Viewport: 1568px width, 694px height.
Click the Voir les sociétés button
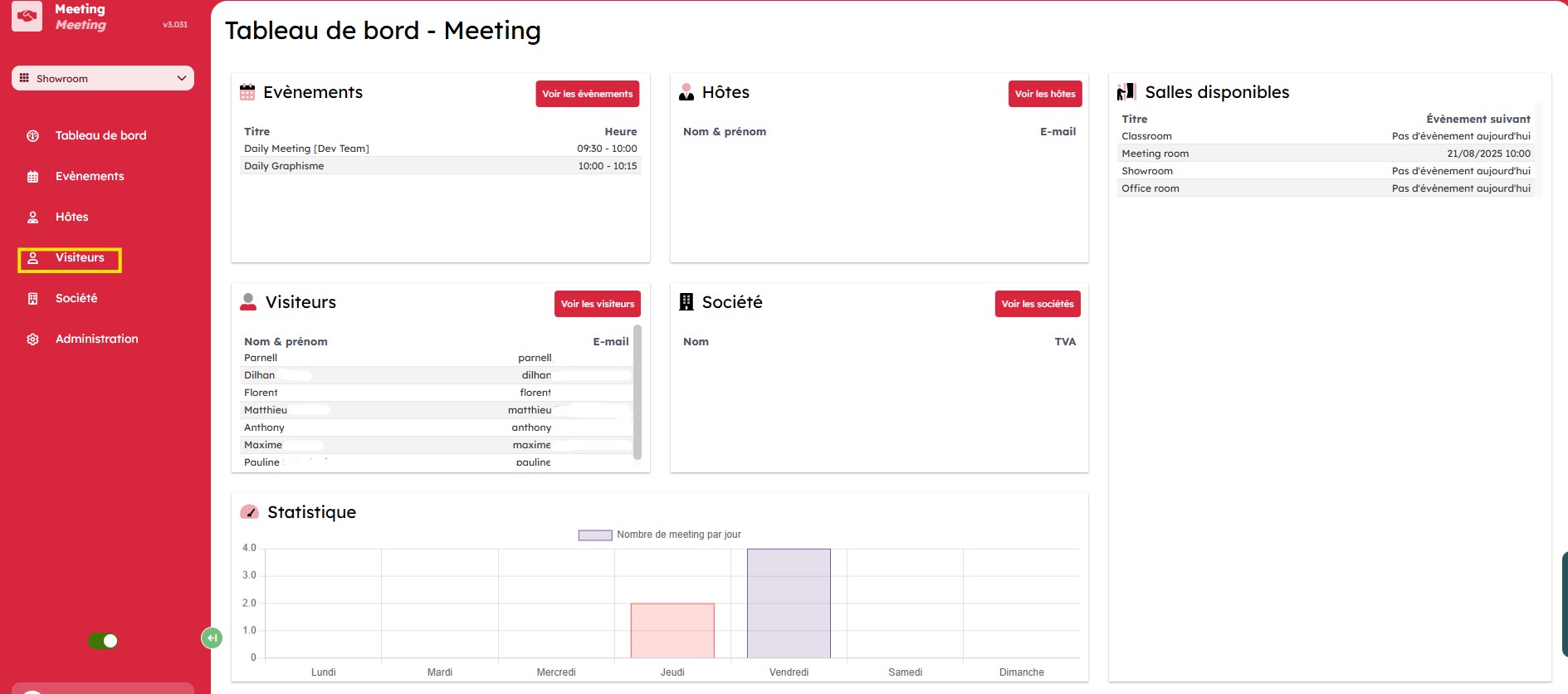[x=1037, y=304]
